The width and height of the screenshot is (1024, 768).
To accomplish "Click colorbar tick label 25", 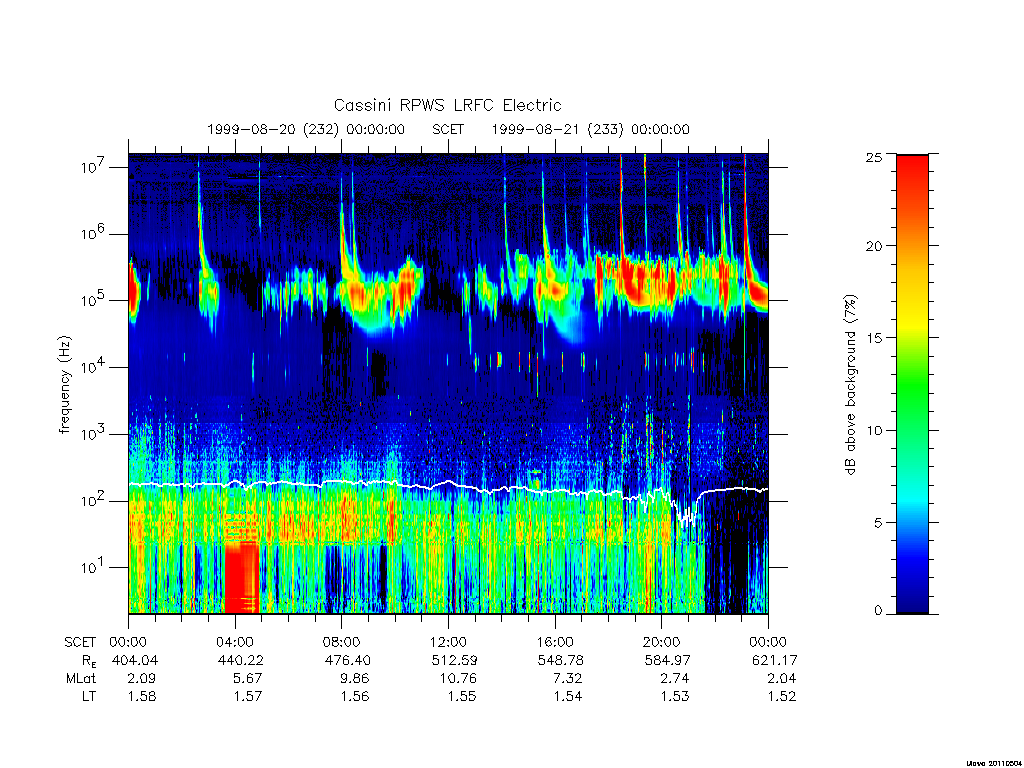I will coord(874,157).
